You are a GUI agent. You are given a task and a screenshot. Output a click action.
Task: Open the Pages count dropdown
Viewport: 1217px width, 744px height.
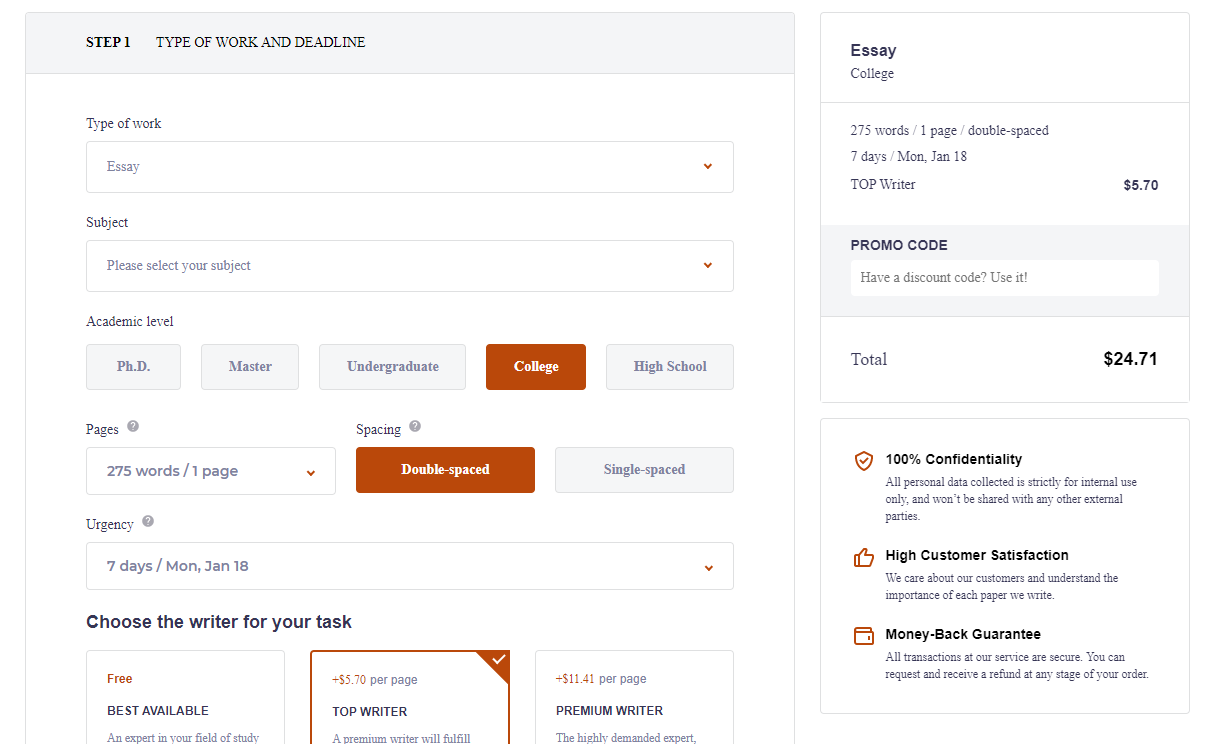(211, 471)
